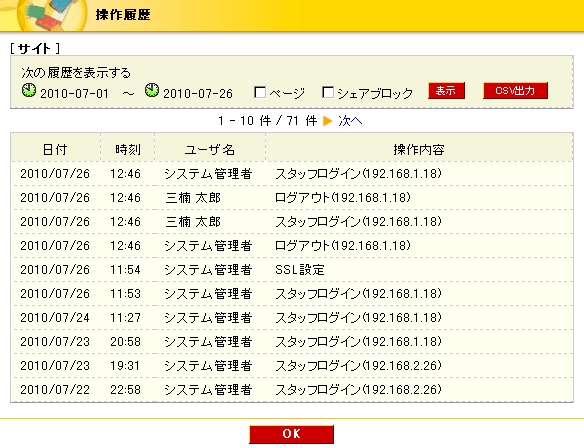Click the [サイト] section heading
Screen dimensions: 584x448
pos(35,48)
